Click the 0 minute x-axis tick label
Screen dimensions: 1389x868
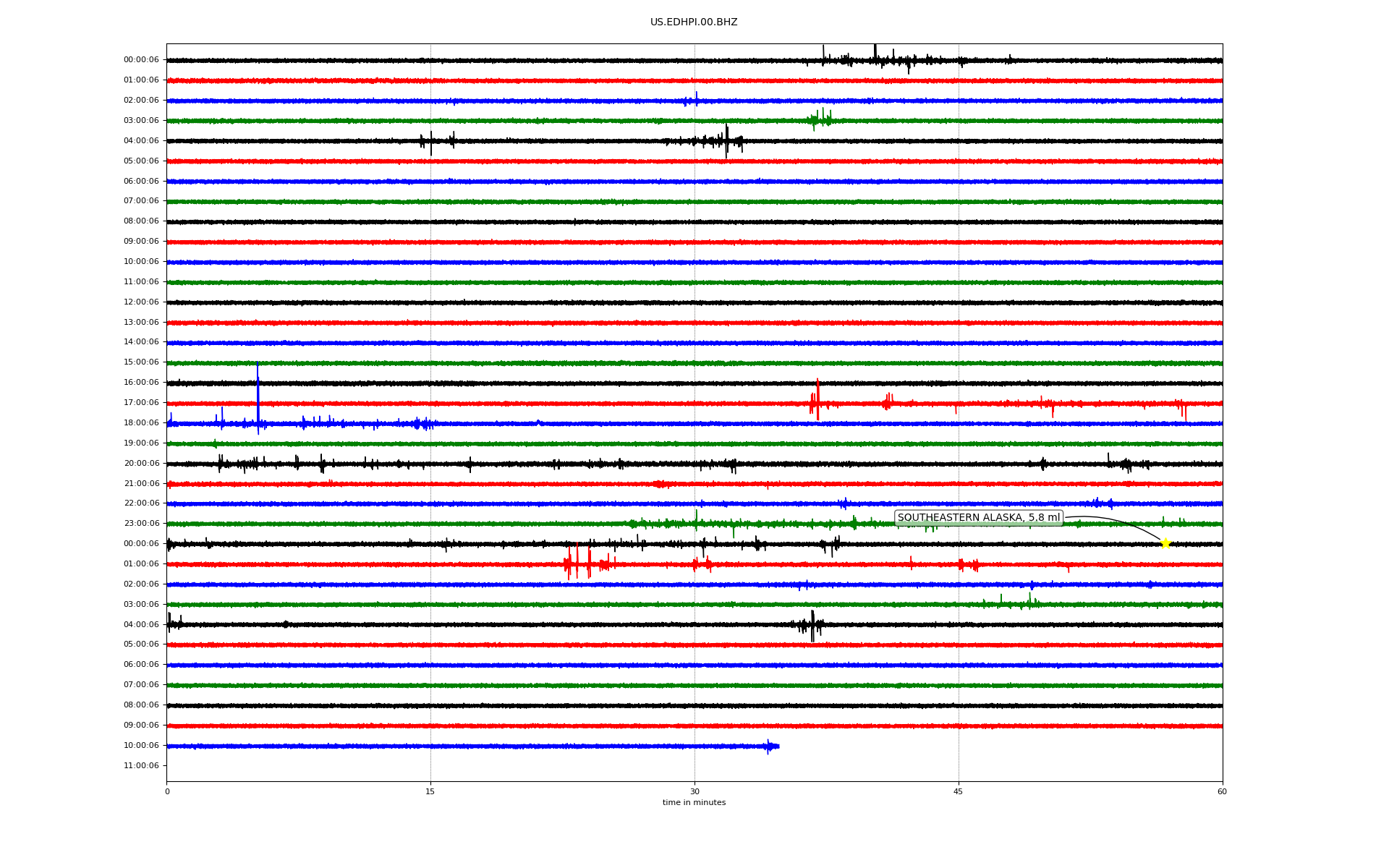click(167, 791)
